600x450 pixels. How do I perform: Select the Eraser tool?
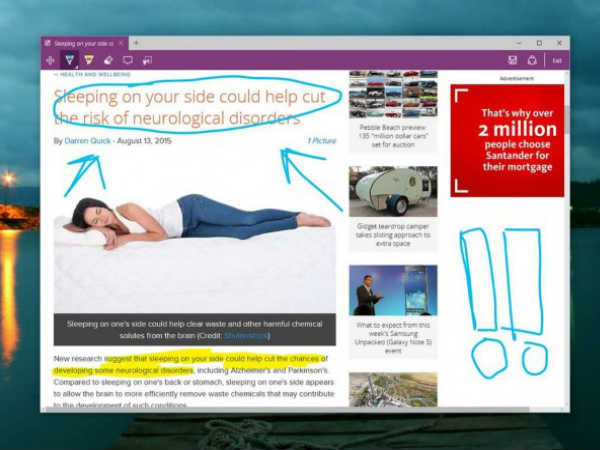(108, 60)
